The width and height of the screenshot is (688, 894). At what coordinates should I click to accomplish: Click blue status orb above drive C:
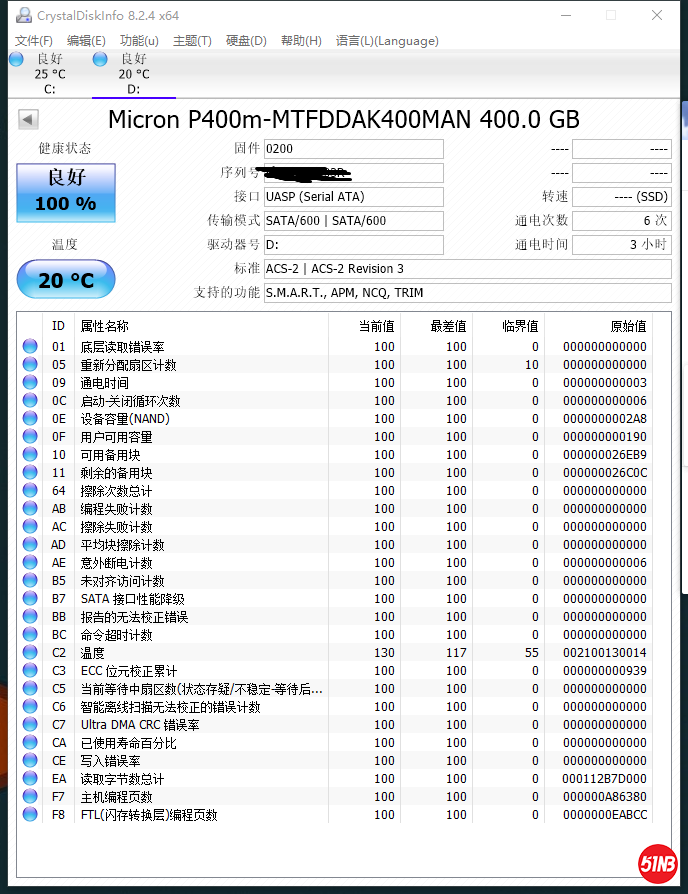(16, 60)
